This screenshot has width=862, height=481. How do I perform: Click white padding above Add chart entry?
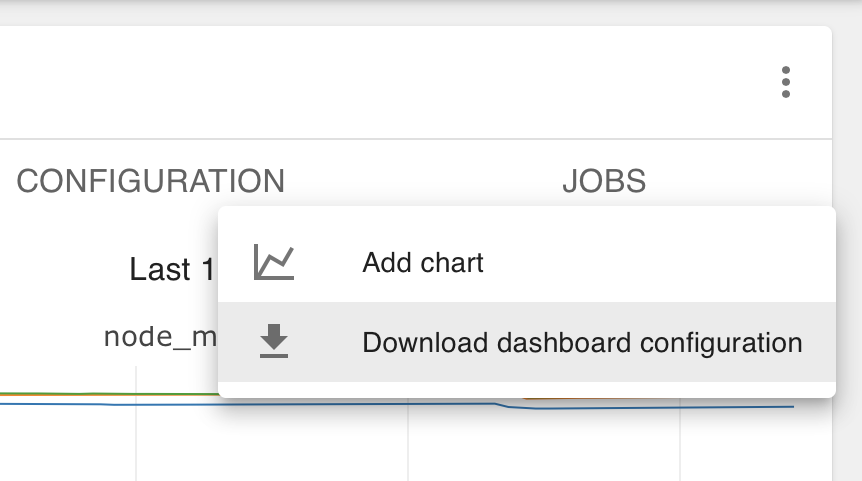click(x=527, y=214)
